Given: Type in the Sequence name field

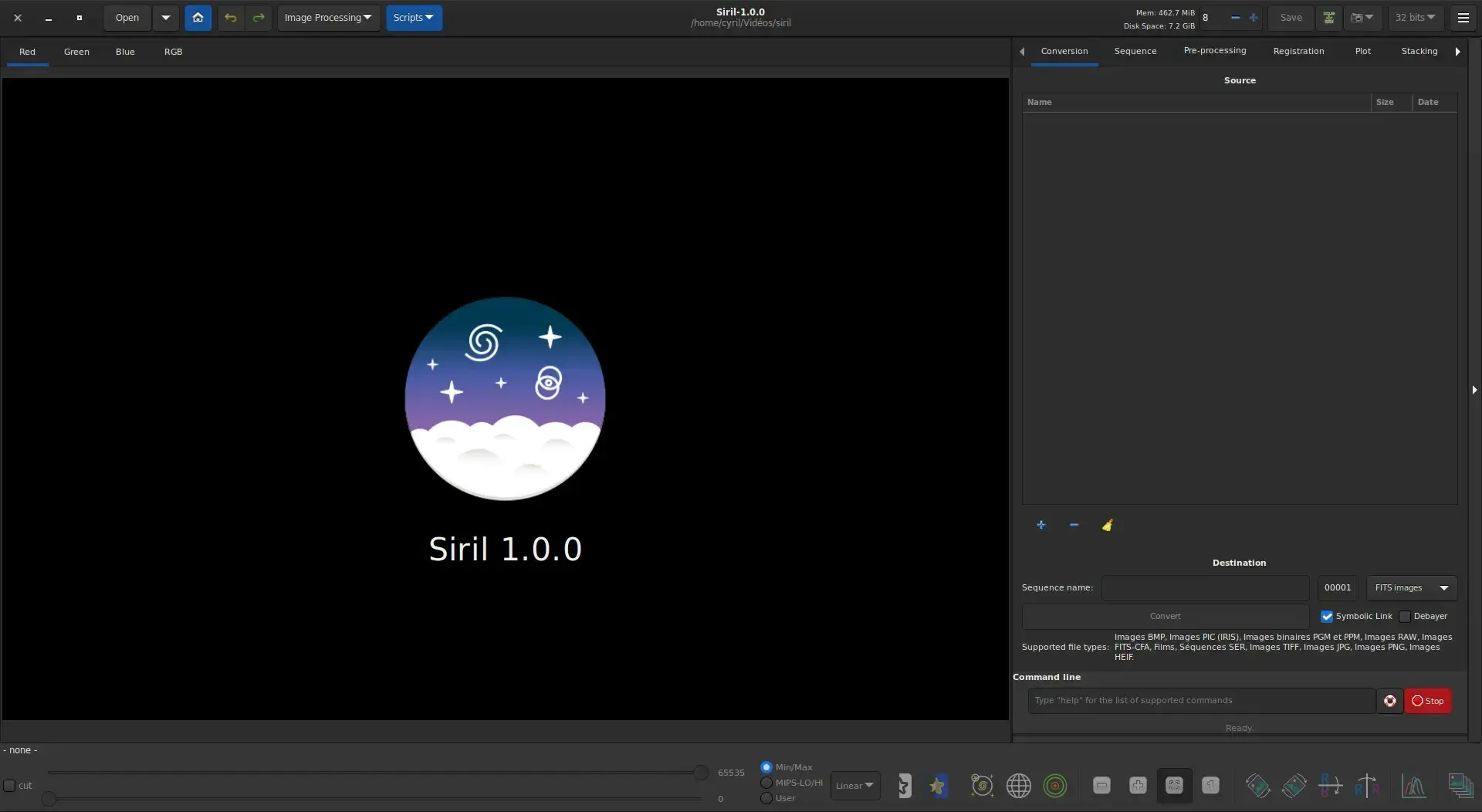Looking at the screenshot, I should point(1205,587).
